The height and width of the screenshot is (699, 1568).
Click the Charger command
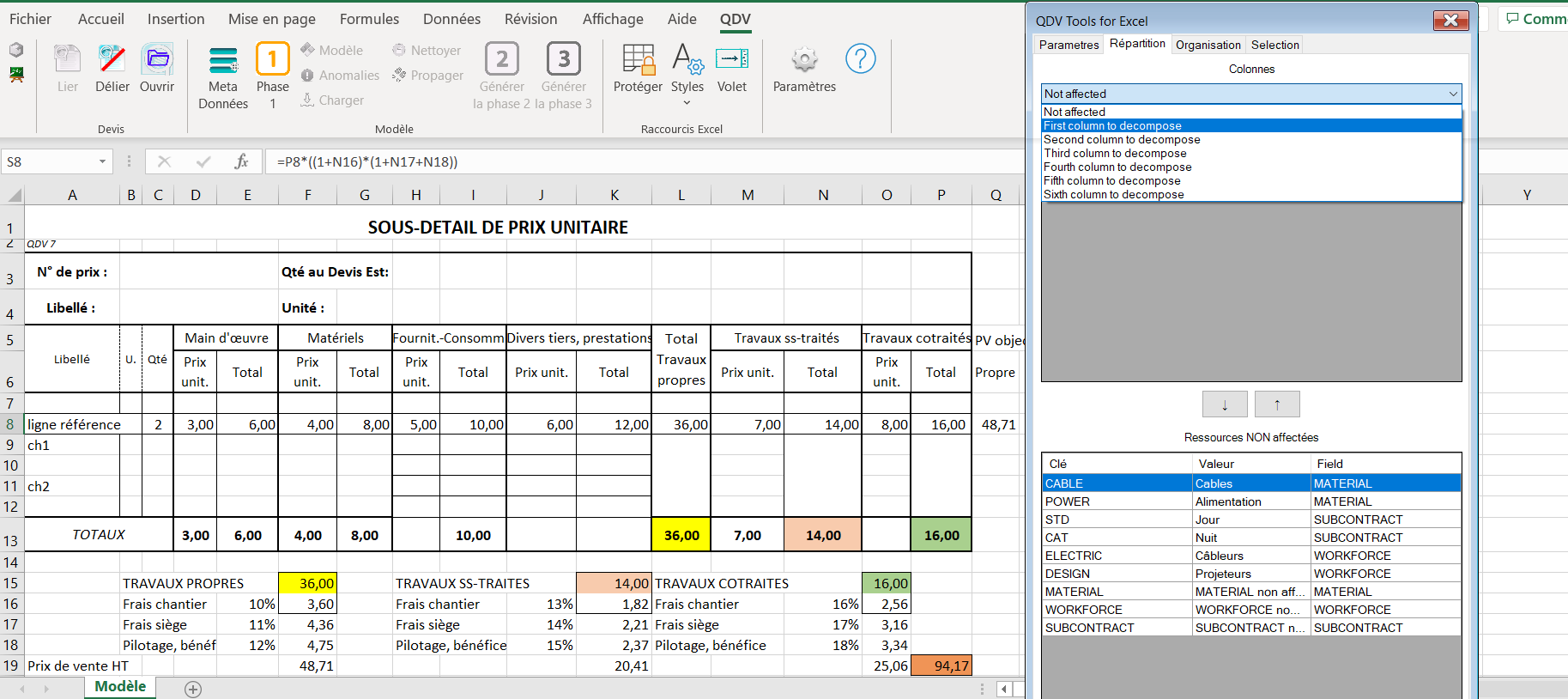[332, 100]
